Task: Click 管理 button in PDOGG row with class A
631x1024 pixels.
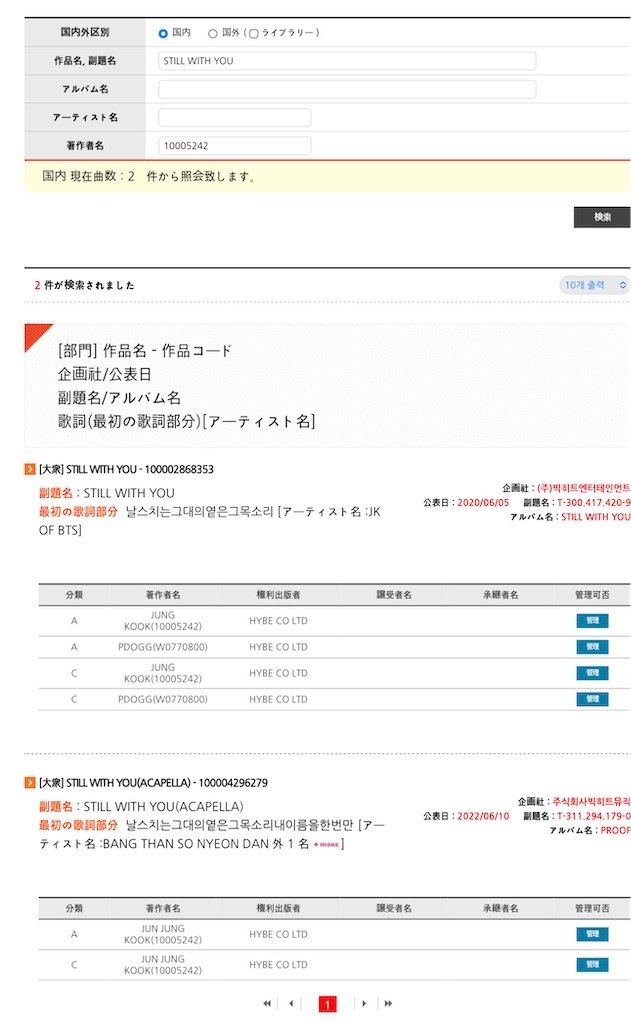Action: (592, 647)
